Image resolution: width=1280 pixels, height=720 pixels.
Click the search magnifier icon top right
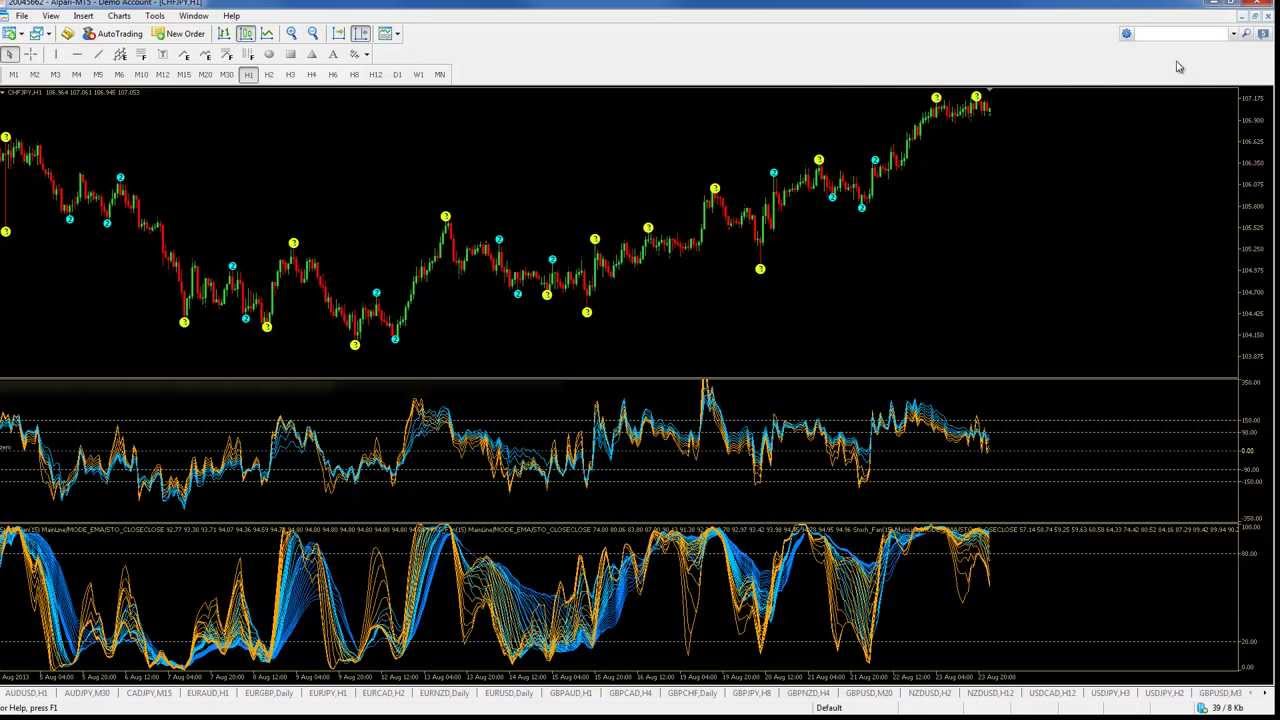1246,34
